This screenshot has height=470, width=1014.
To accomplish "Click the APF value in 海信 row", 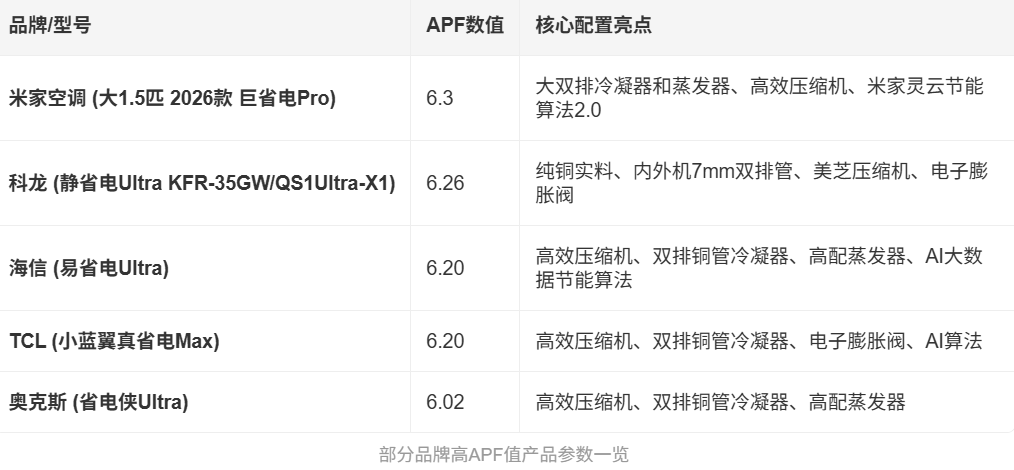I will (444, 268).
